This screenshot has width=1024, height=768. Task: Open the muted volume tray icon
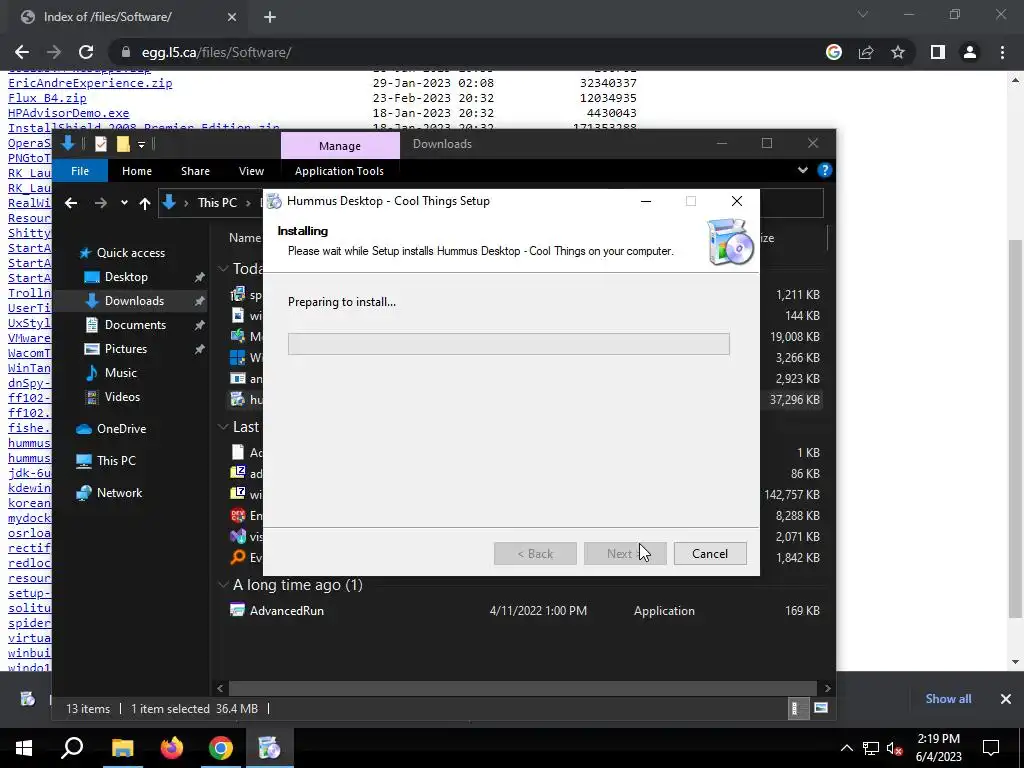(x=894, y=748)
